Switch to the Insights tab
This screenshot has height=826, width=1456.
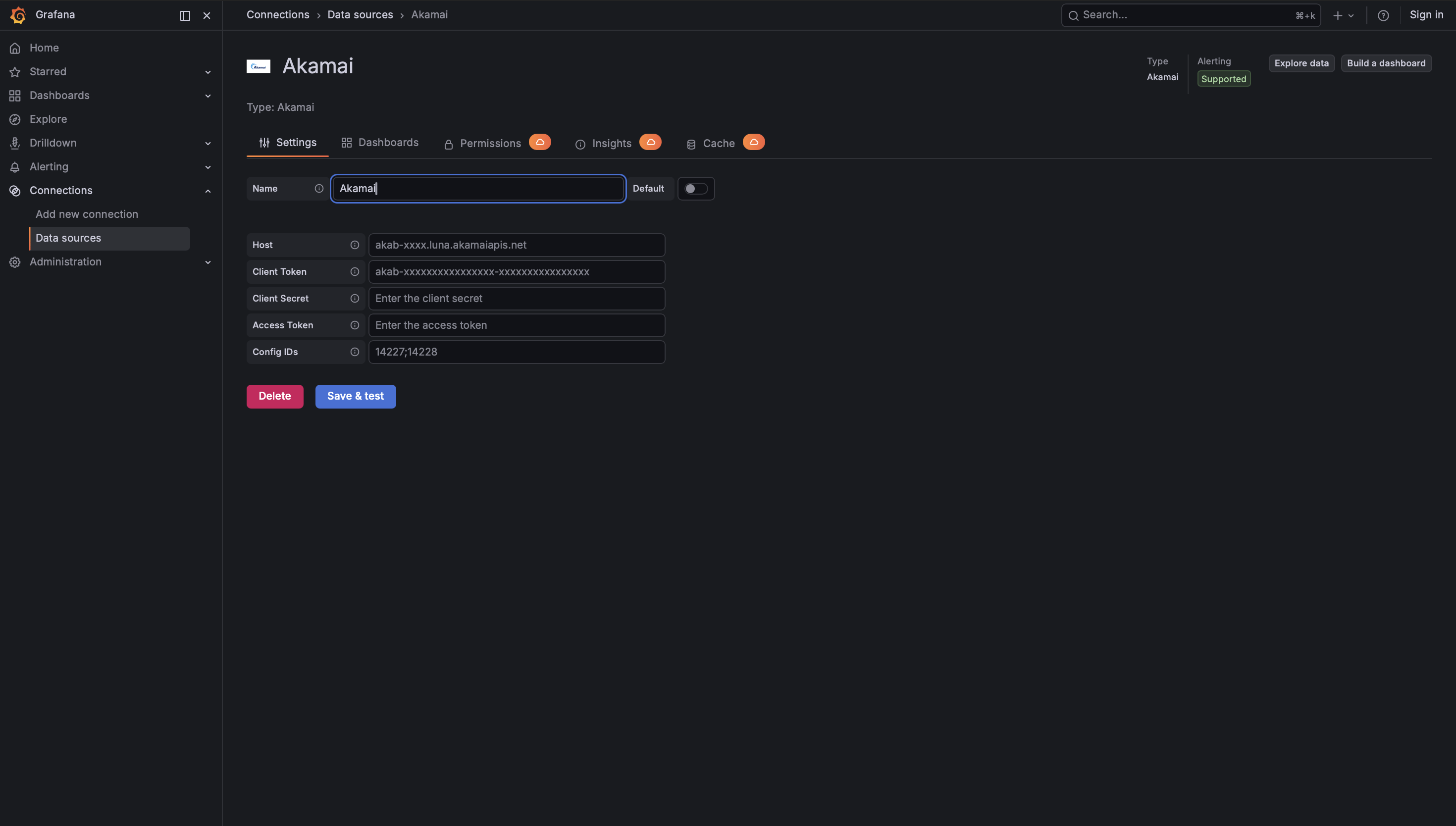[604, 144]
